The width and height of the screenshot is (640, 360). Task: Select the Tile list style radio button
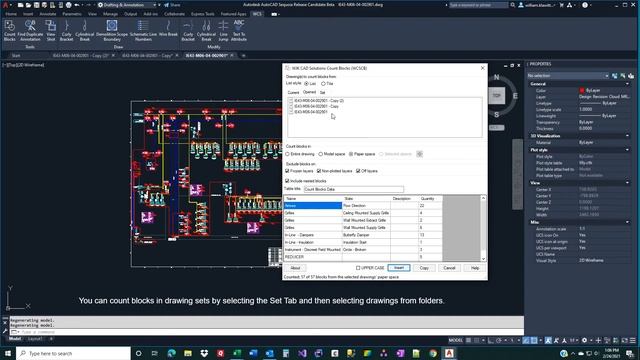coord(323,84)
